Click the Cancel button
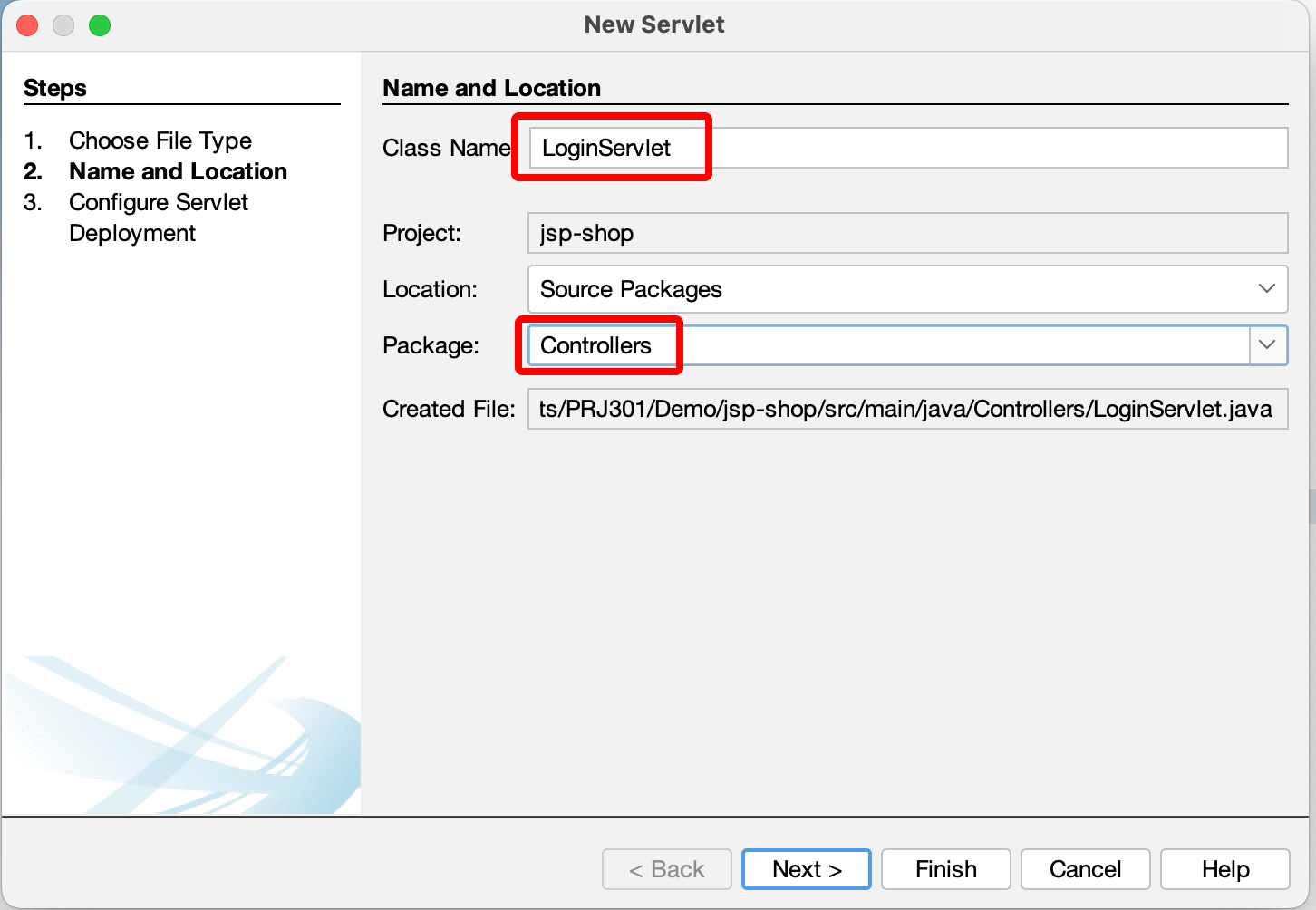This screenshot has width=1316, height=910. pos(1086,869)
